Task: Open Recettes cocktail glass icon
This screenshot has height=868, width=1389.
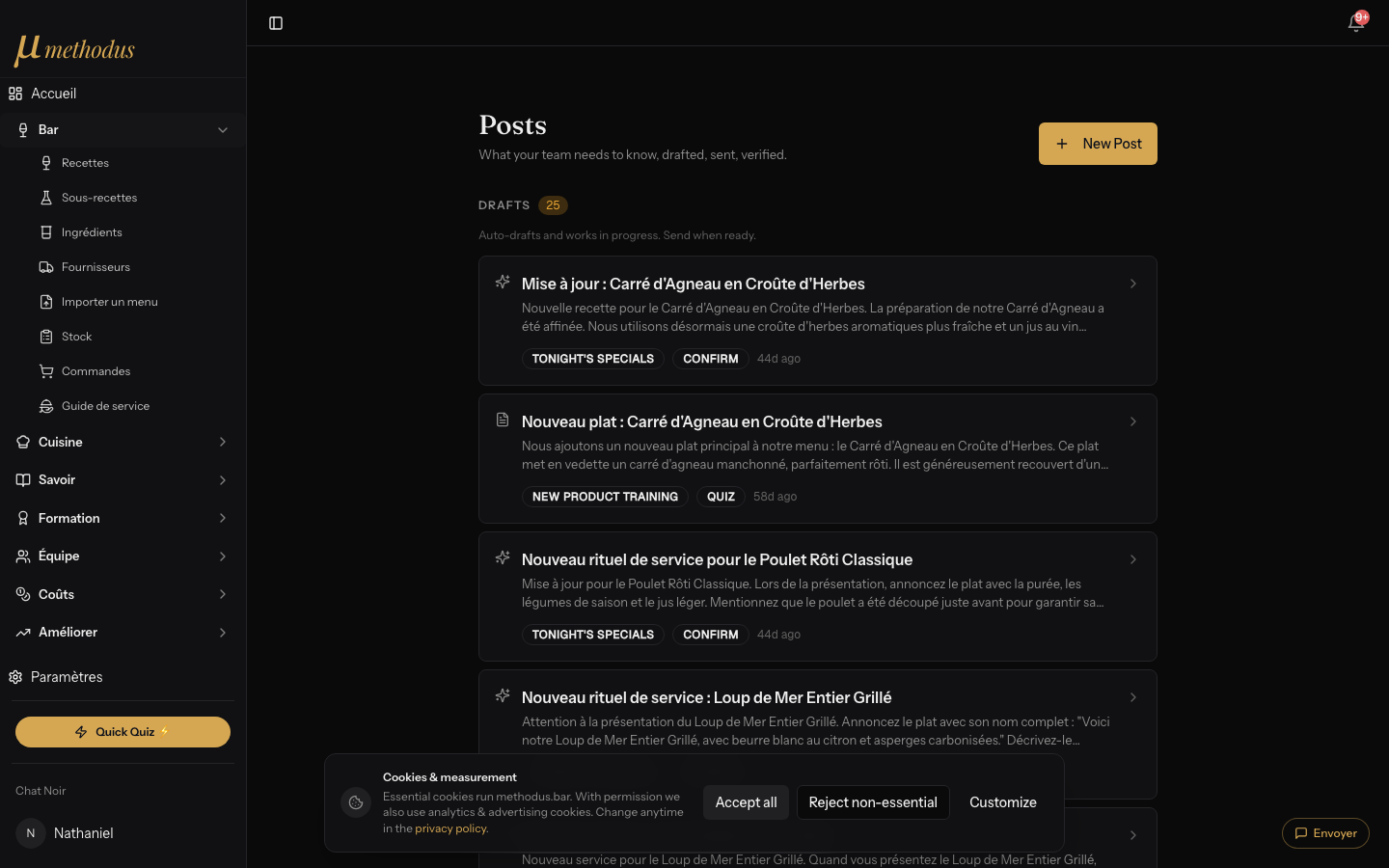Action: point(46,163)
